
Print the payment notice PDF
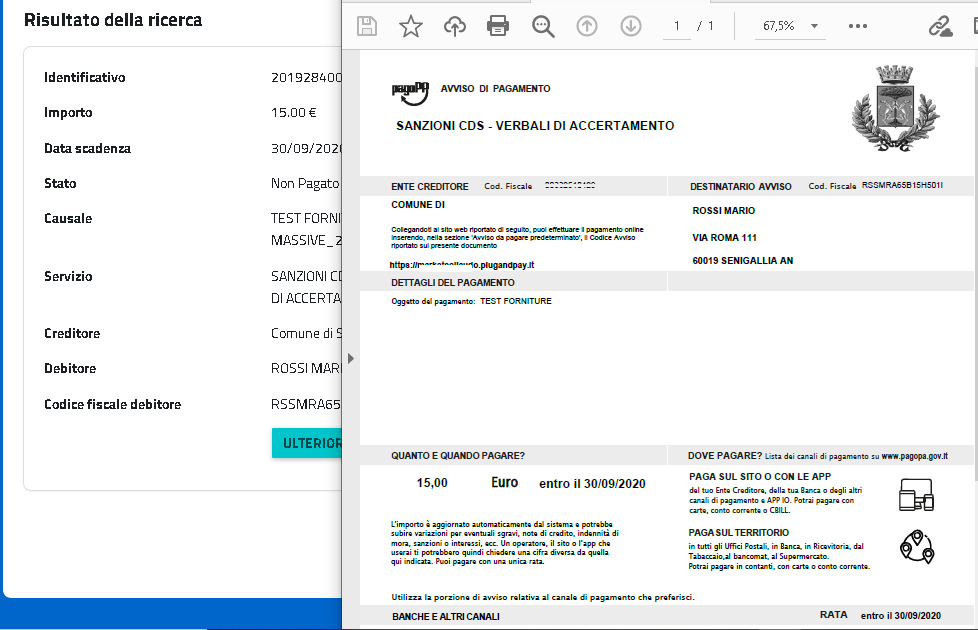point(498,26)
